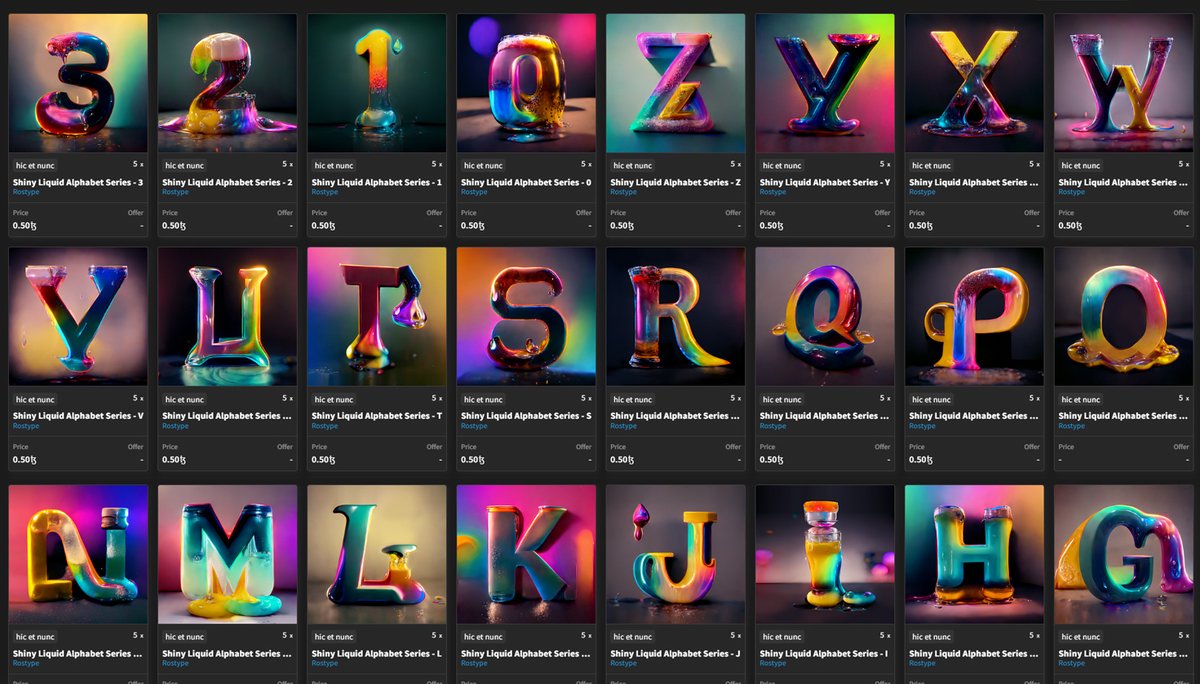Open the letter H artwork image
The width and height of the screenshot is (1200, 684).
tap(972, 552)
